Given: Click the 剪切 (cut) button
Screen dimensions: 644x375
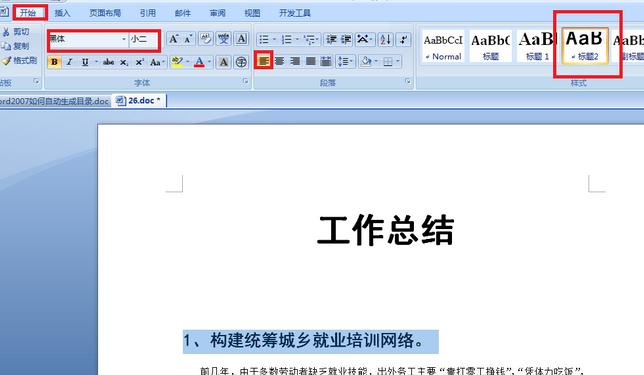Looking at the screenshot, I should pyautogui.click(x=16, y=32).
